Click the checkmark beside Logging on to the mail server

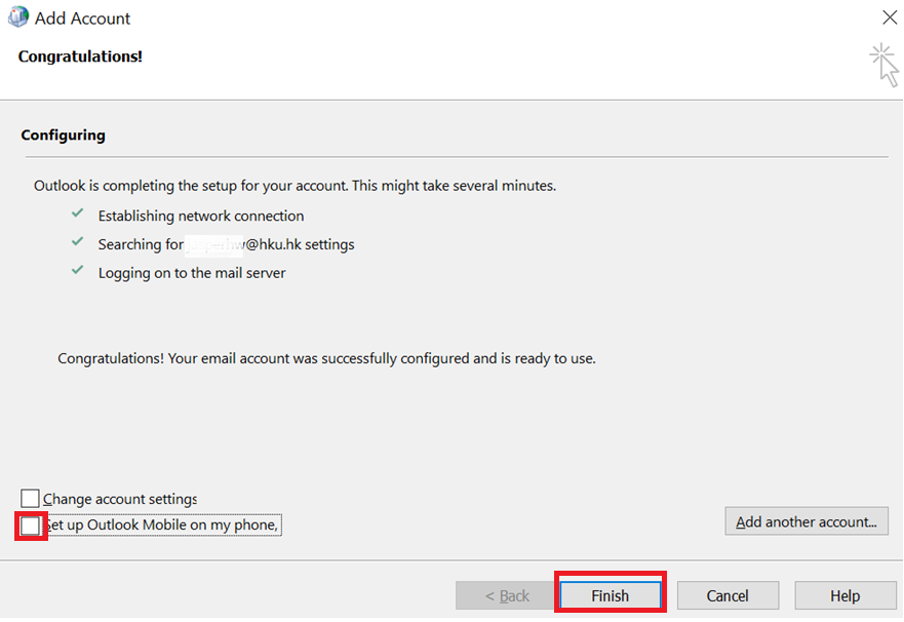tap(78, 272)
